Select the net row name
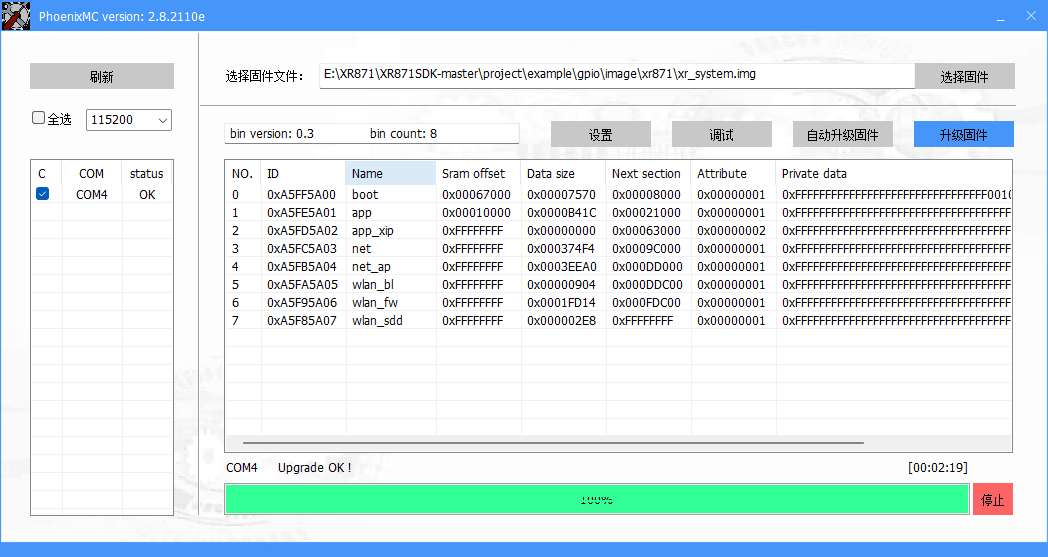The width and height of the screenshot is (1048, 557). (362, 249)
